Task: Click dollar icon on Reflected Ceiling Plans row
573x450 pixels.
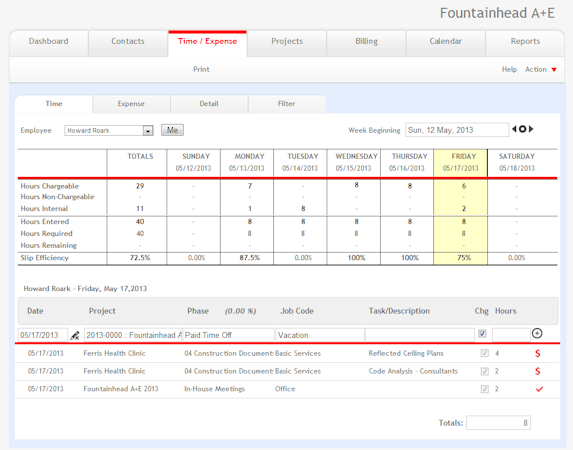Action: (x=538, y=353)
